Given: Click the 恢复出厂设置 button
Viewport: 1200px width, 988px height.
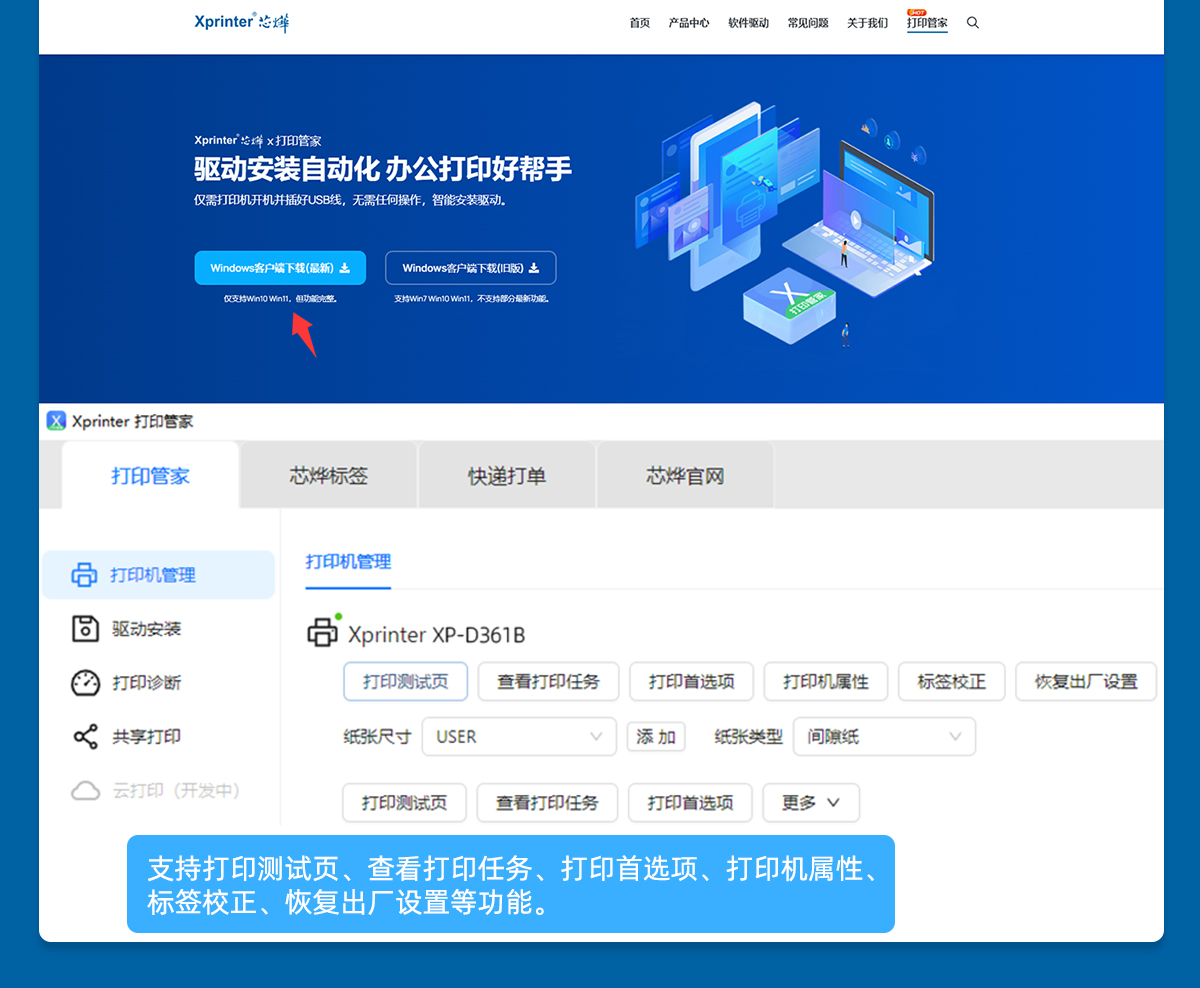Looking at the screenshot, I should (1086, 682).
